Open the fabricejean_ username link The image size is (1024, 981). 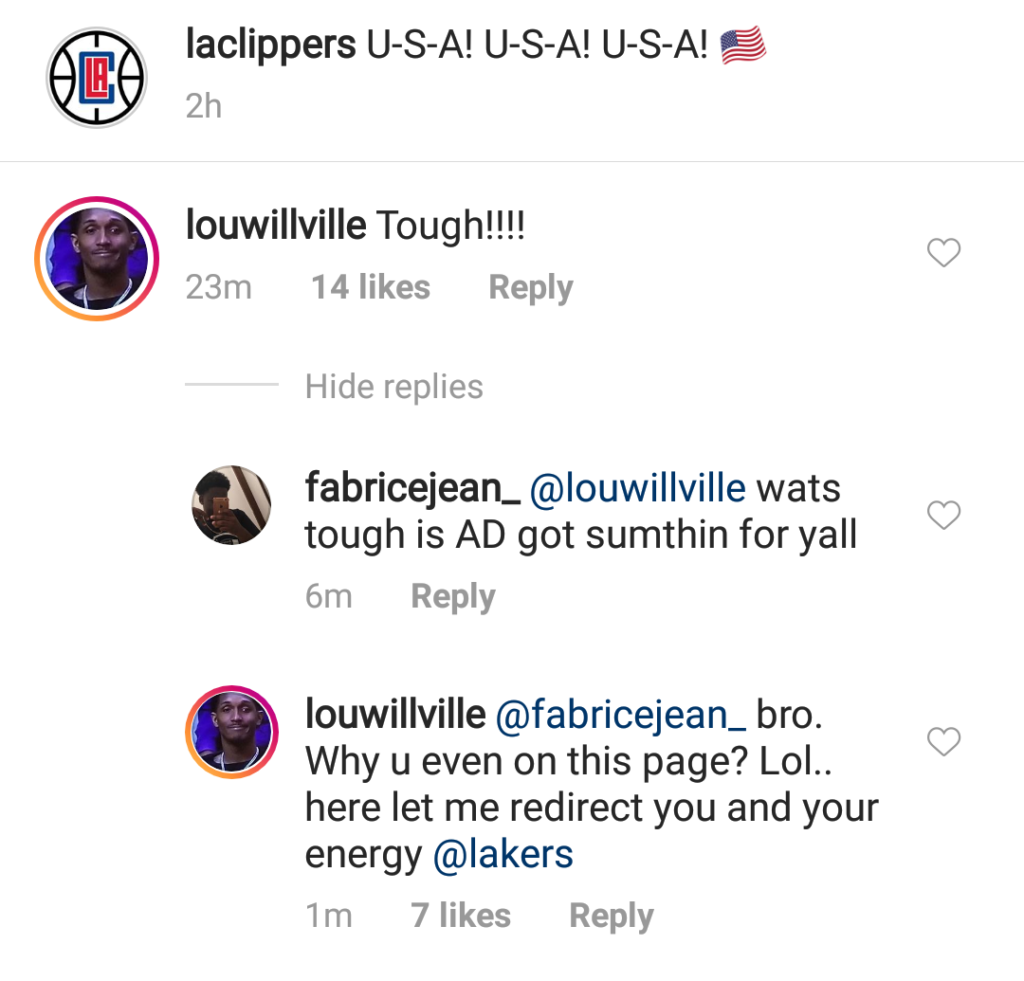coord(413,489)
